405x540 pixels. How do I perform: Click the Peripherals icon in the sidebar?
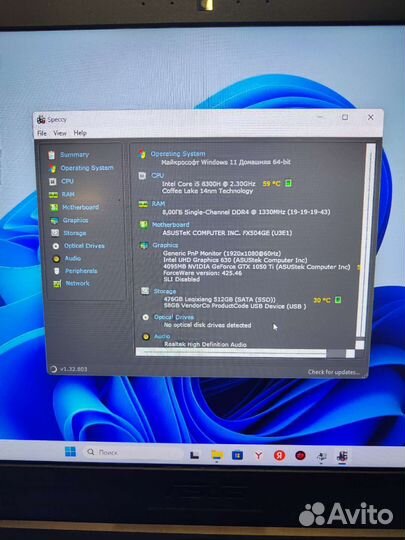tap(57, 271)
